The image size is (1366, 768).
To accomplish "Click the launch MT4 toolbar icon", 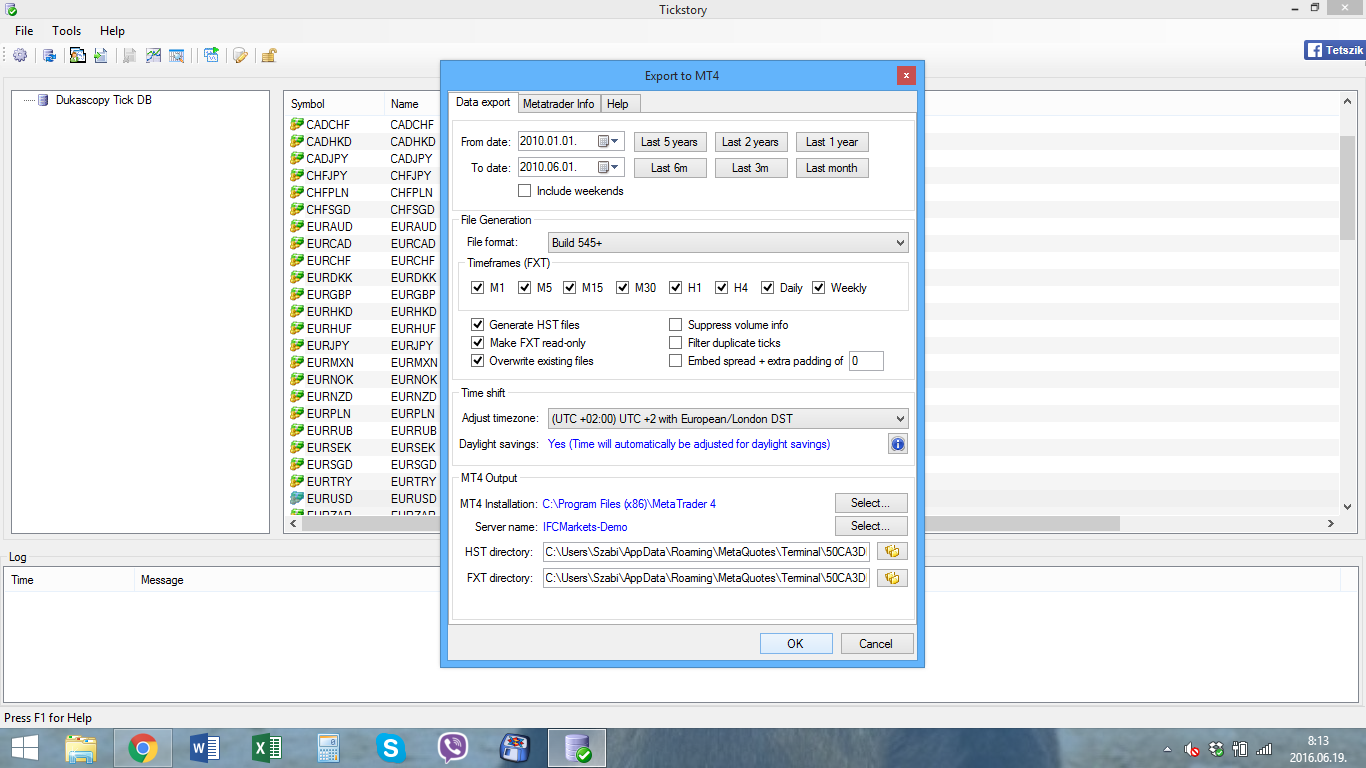I will [x=211, y=55].
